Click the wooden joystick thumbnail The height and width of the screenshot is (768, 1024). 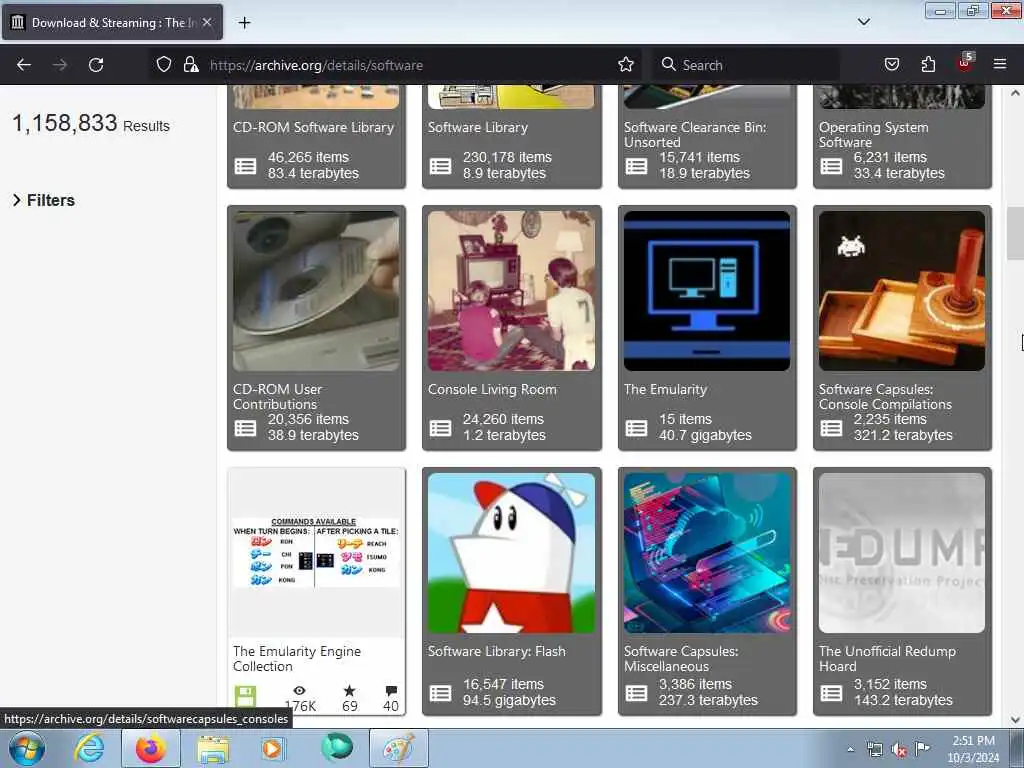pos(902,291)
